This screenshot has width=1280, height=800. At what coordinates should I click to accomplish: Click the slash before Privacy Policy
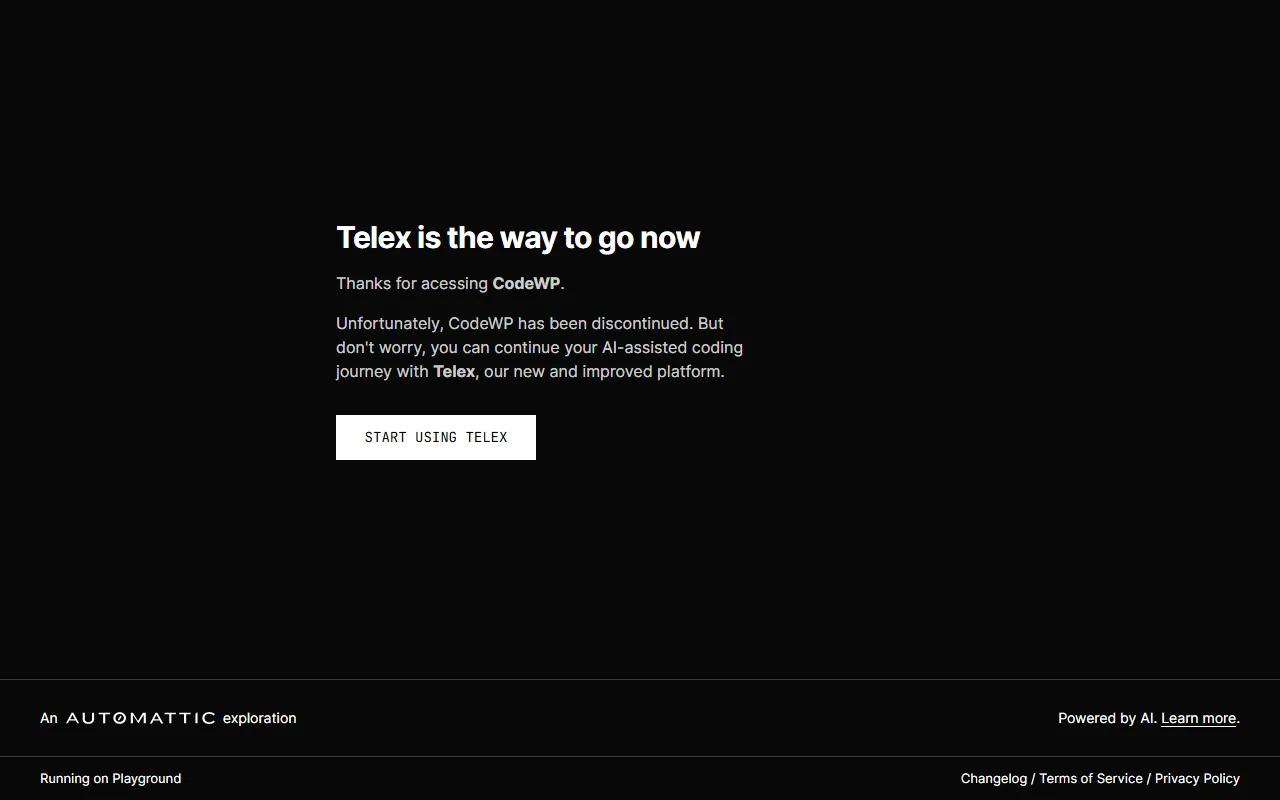pyautogui.click(x=1149, y=778)
